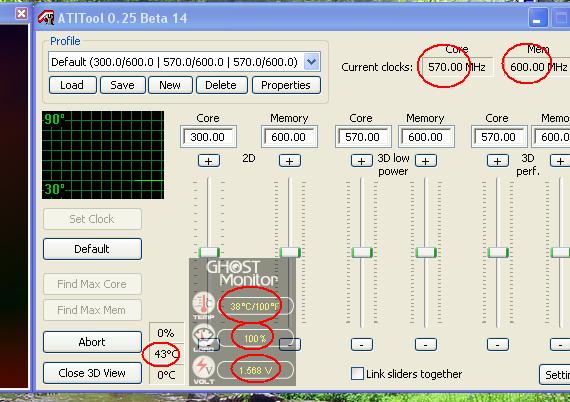The image size is (570, 402).
Task: Increase 3D low power Core with plus
Action: [361, 161]
